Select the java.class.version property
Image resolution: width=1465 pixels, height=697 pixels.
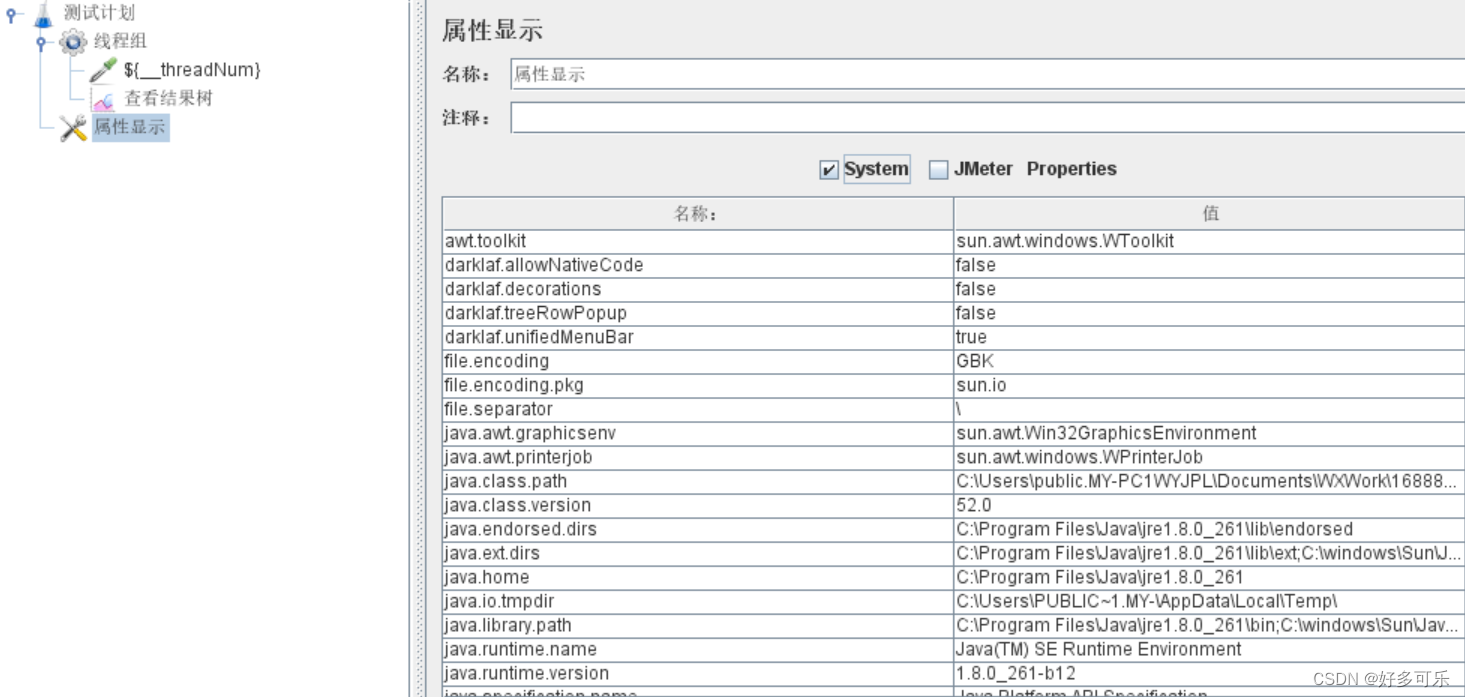(x=697, y=505)
